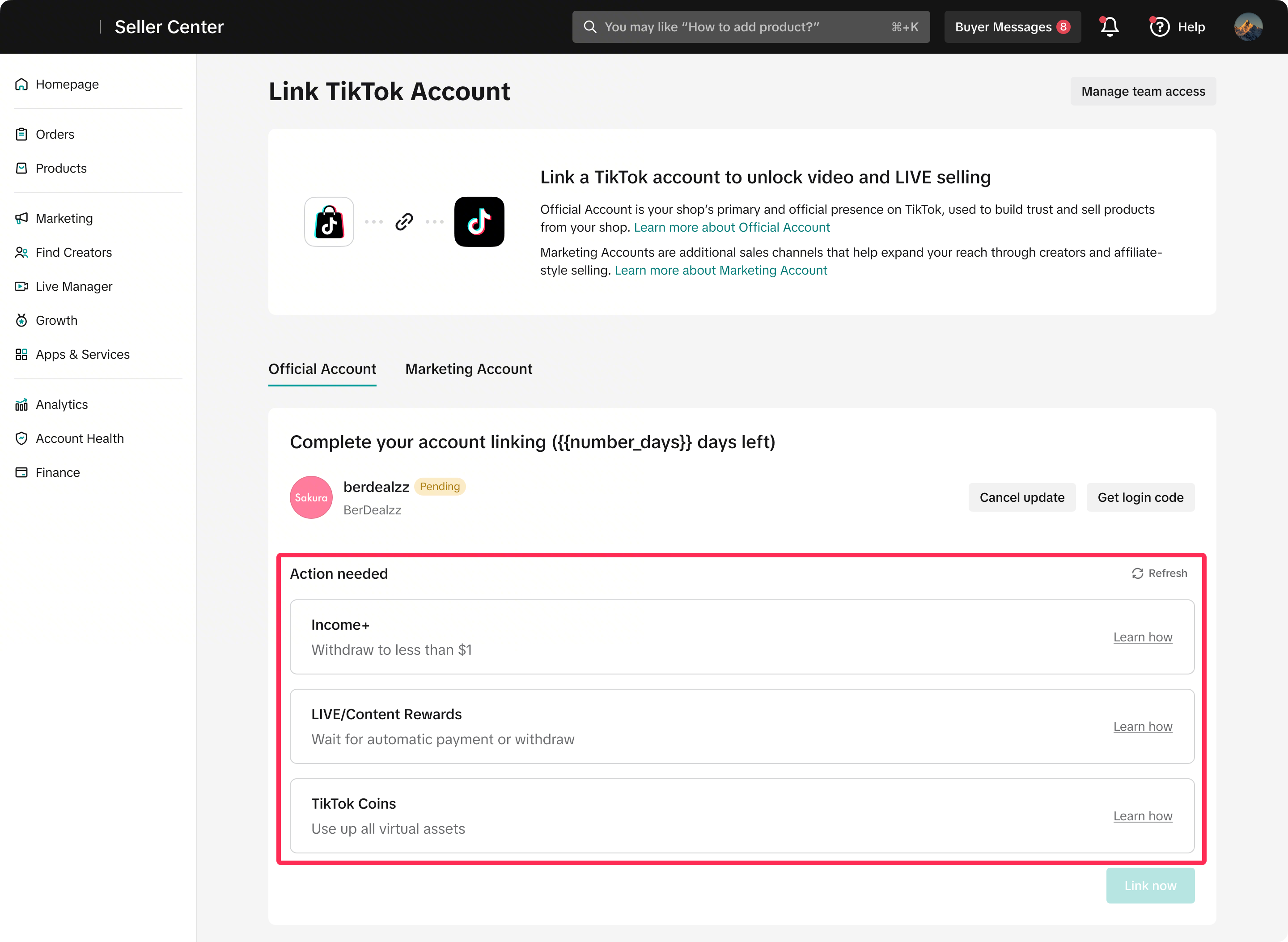Click Learn how for Income+
The image size is (1288, 942).
pyautogui.click(x=1143, y=637)
